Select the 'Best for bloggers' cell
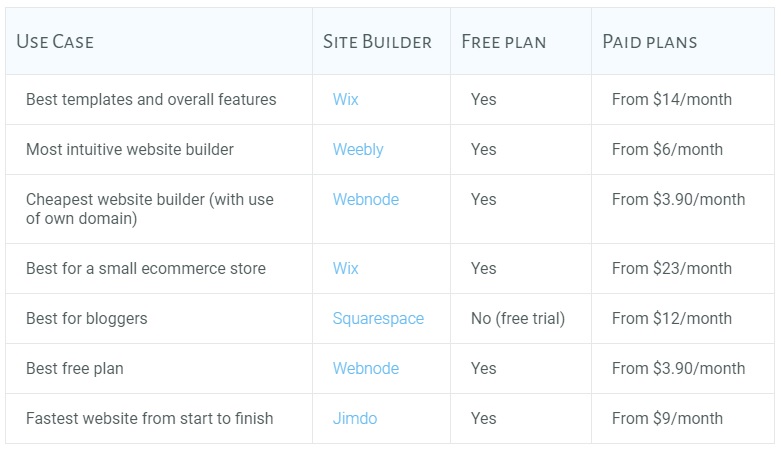Screen dimensions: 781x454 tap(159, 318)
